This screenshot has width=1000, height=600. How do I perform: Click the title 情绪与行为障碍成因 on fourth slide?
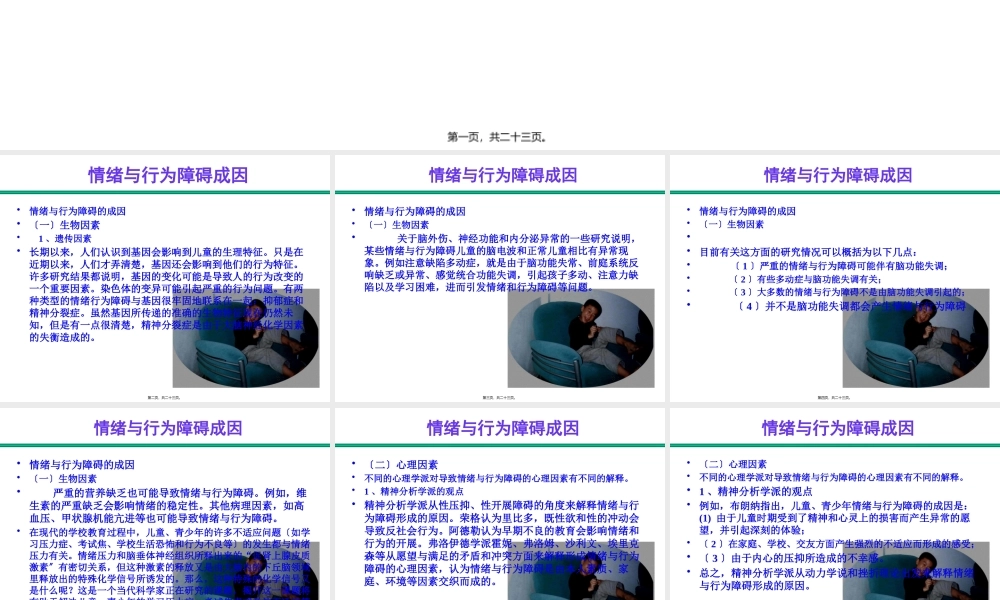(x=165, y=427)
